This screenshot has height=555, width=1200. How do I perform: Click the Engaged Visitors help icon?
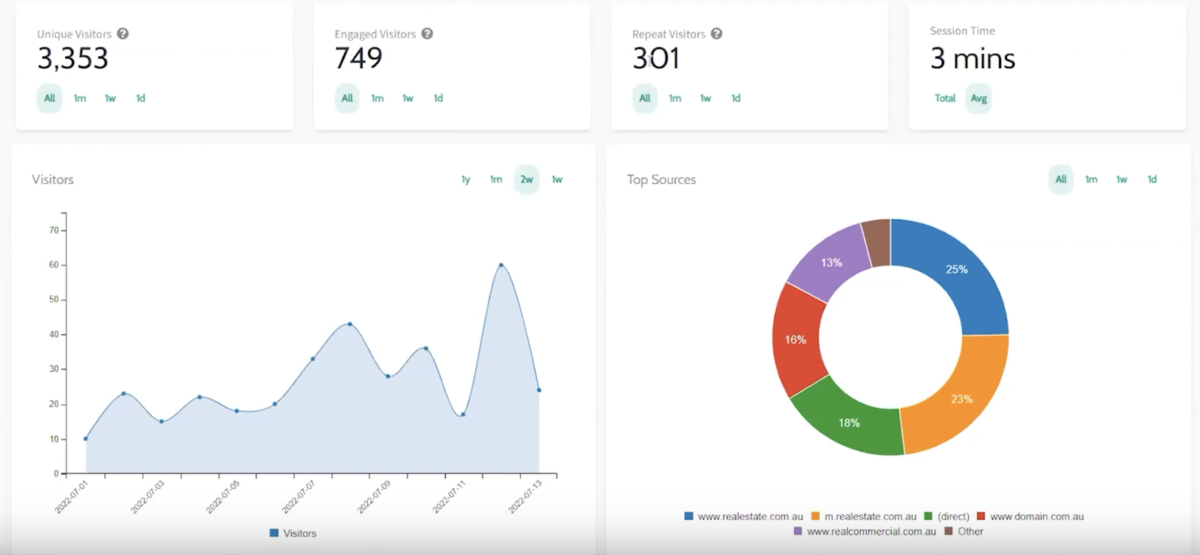pyautogui.click(x=427, y=34)
